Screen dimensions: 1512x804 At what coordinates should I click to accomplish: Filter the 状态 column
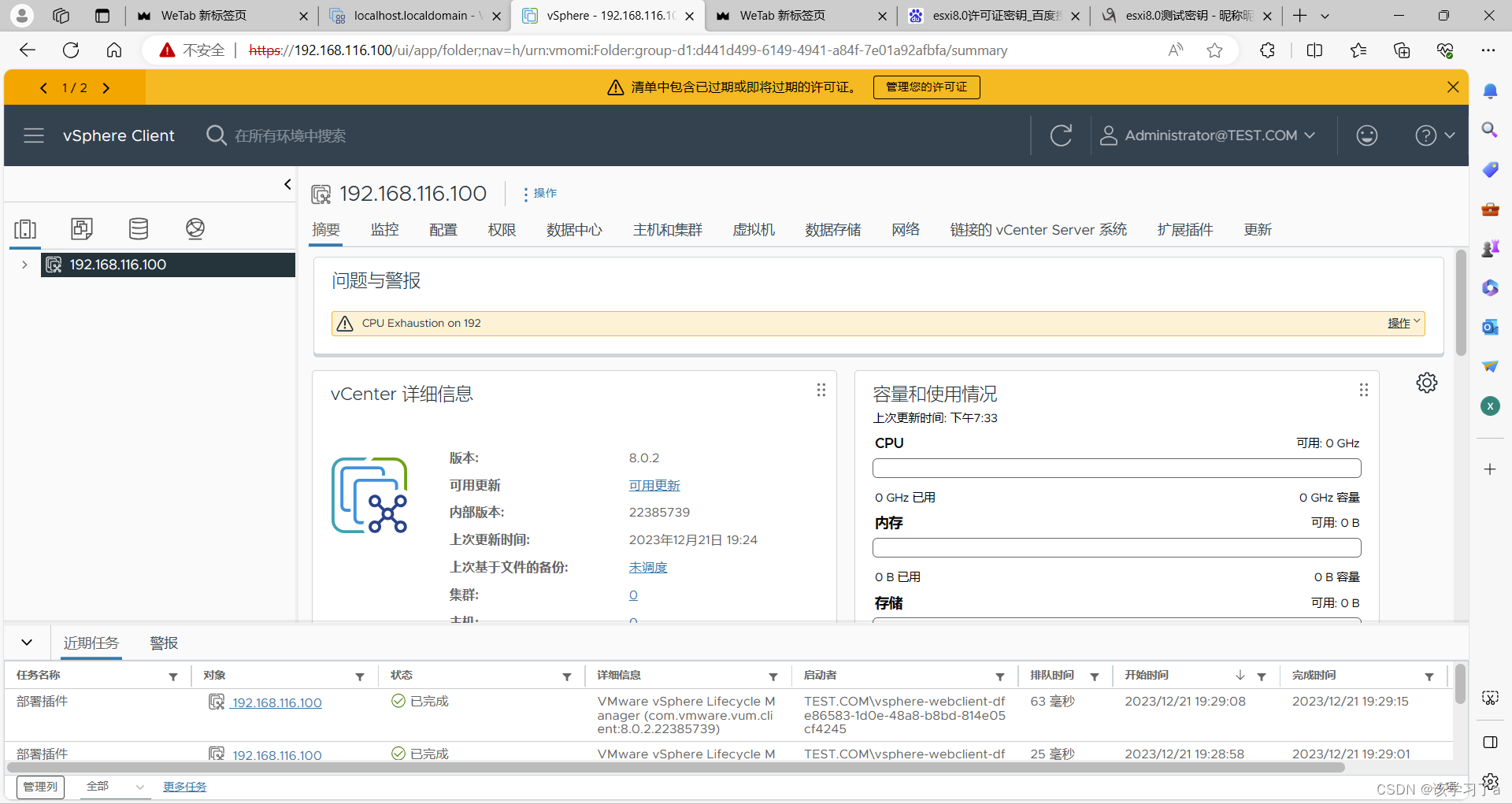point(567,676)
